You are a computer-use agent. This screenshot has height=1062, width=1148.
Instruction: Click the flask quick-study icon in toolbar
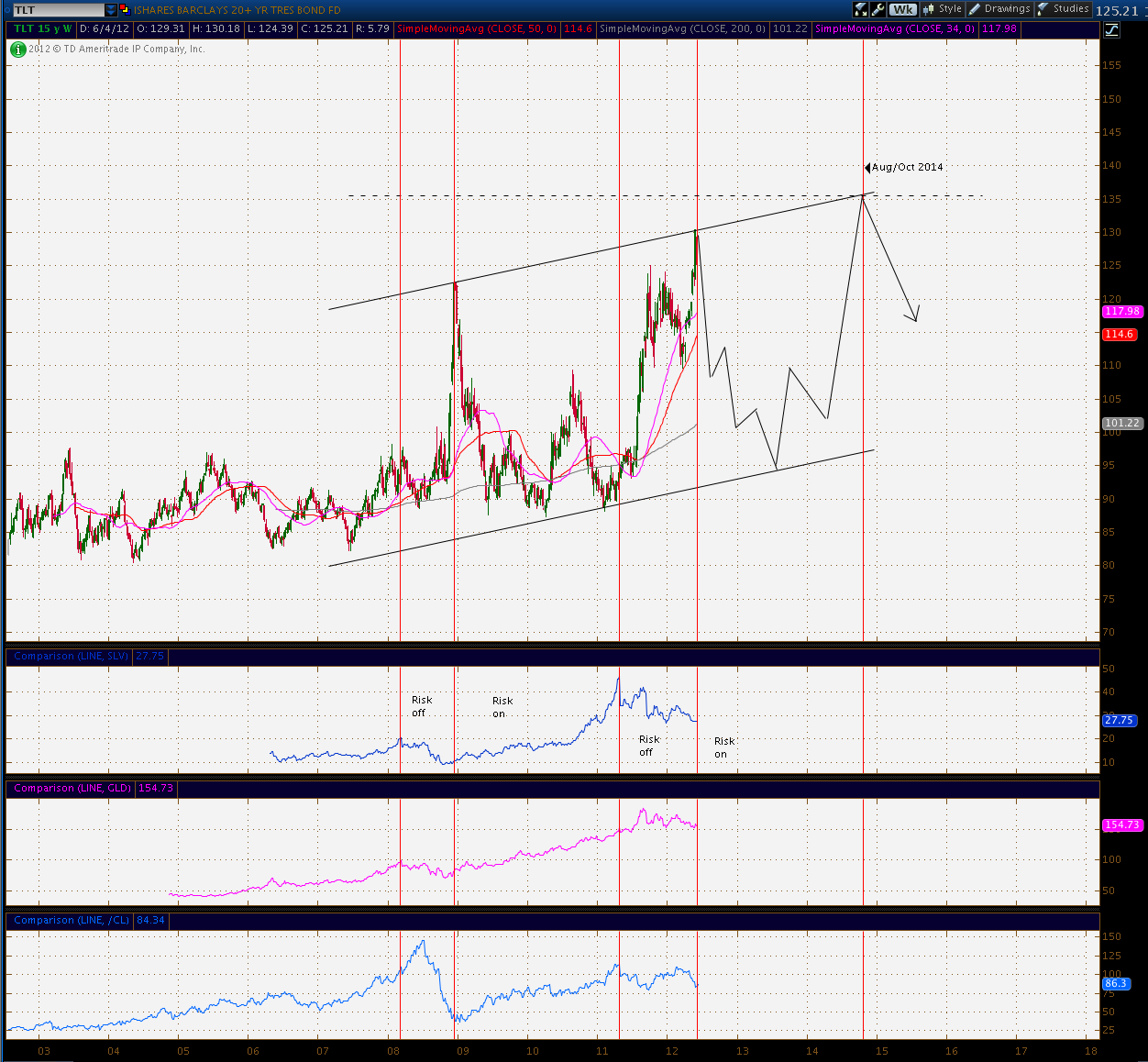(861, 9)
